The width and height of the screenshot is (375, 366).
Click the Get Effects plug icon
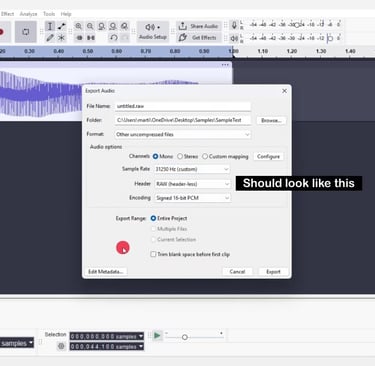pyautogui.click(x=182, y=37)
